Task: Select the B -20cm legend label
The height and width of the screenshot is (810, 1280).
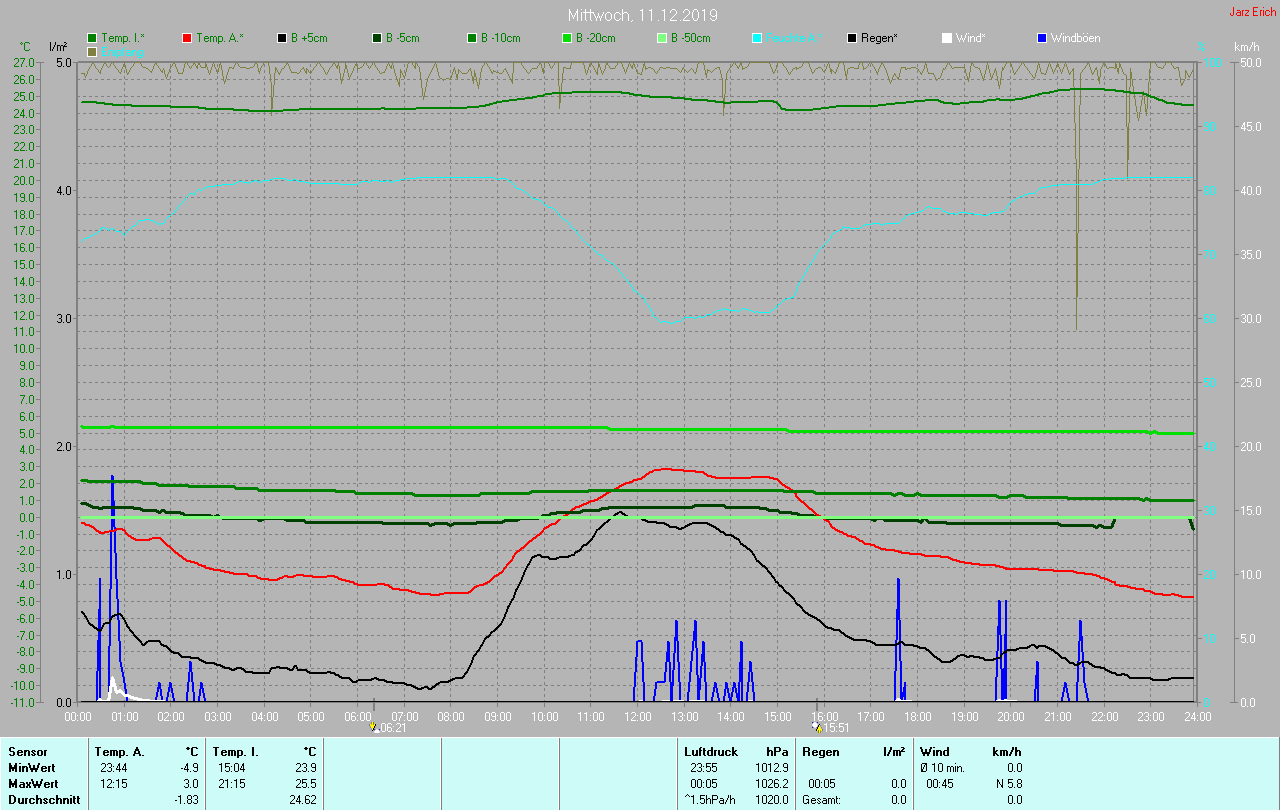Action: tap(595, 38)
